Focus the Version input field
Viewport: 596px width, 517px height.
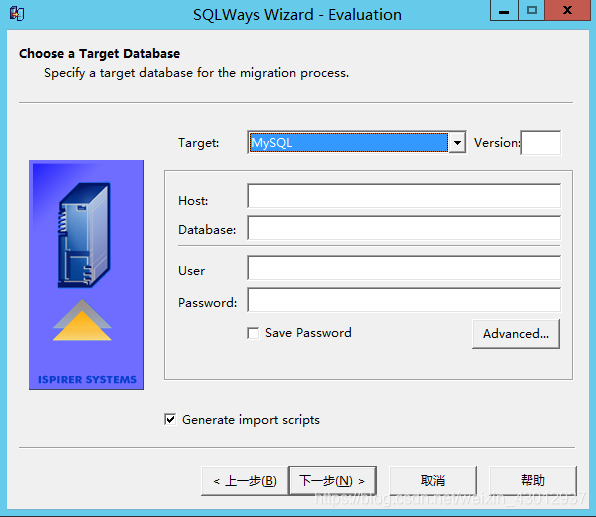(x=541, y=143)
